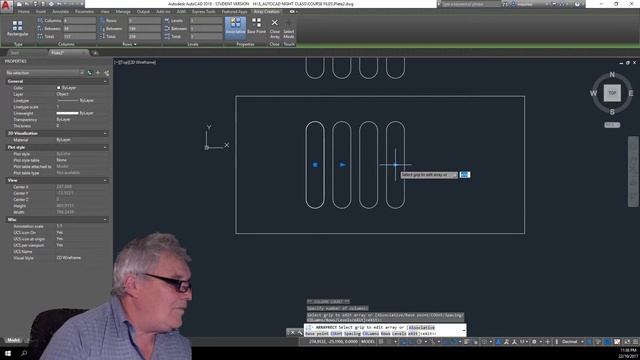Image resolution: width=640 pixels, height=360 pixels.
Task: Collapse the 3D Visualization section
Action: (x=105, y=133)
